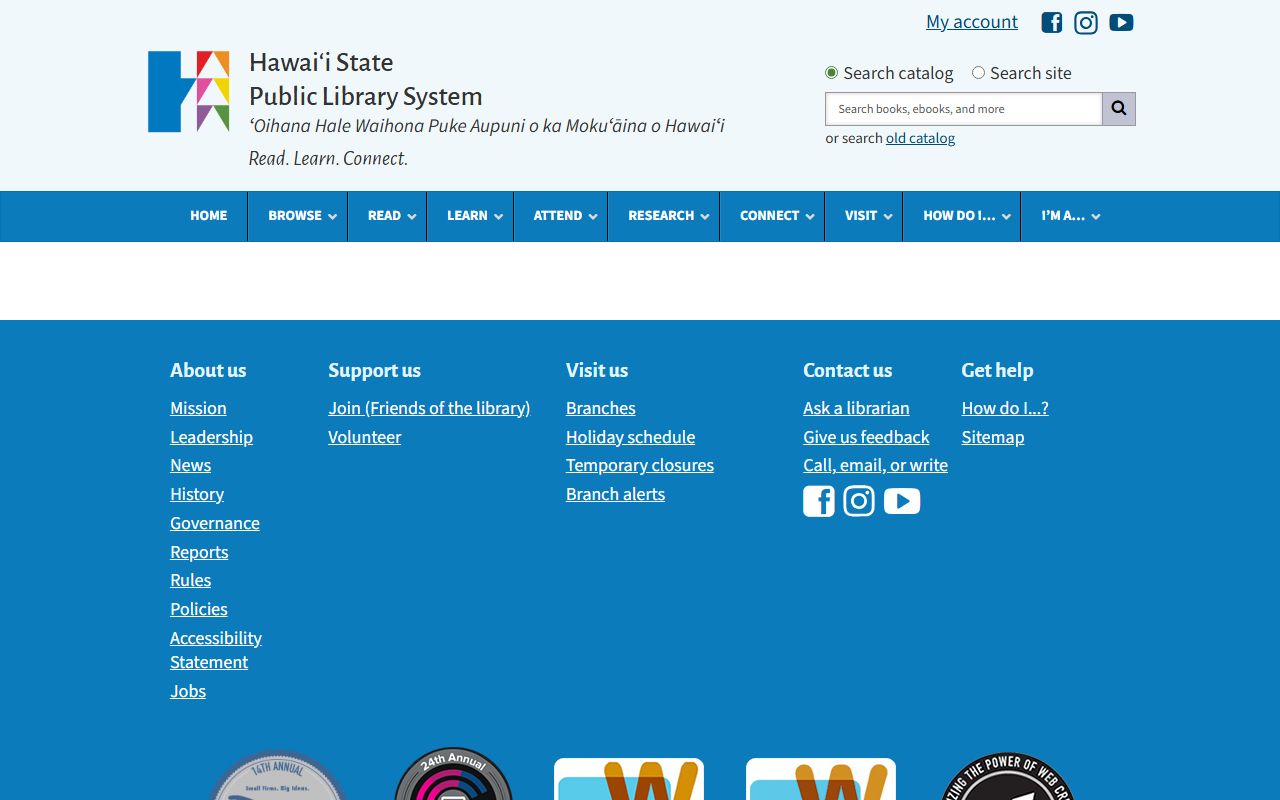Open the Mission link
The width and height of the screenshot is (1280, 800).
tap(198, 408)
